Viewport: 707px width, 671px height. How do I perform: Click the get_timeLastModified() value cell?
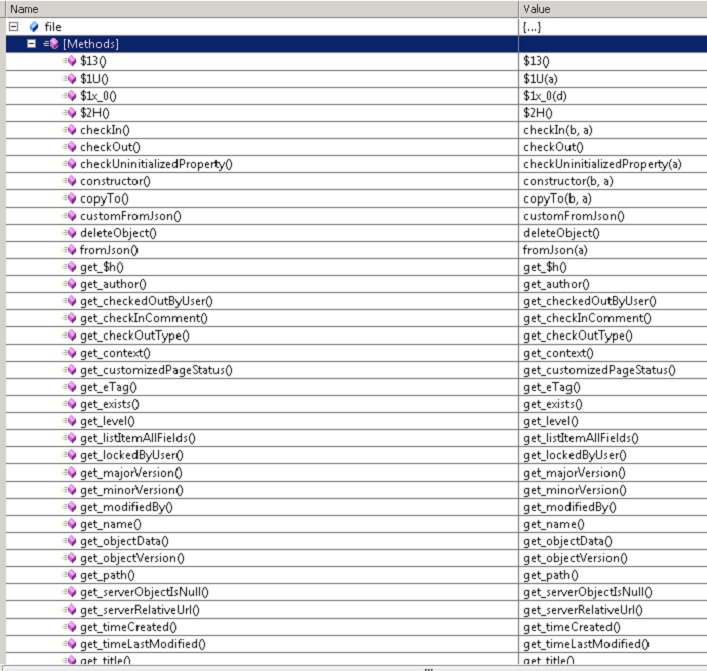[x=613, y=644]
